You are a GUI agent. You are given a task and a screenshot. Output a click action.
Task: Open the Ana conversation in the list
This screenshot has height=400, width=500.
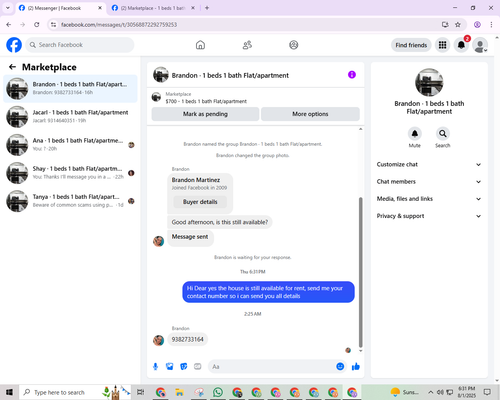pos(70,145)
